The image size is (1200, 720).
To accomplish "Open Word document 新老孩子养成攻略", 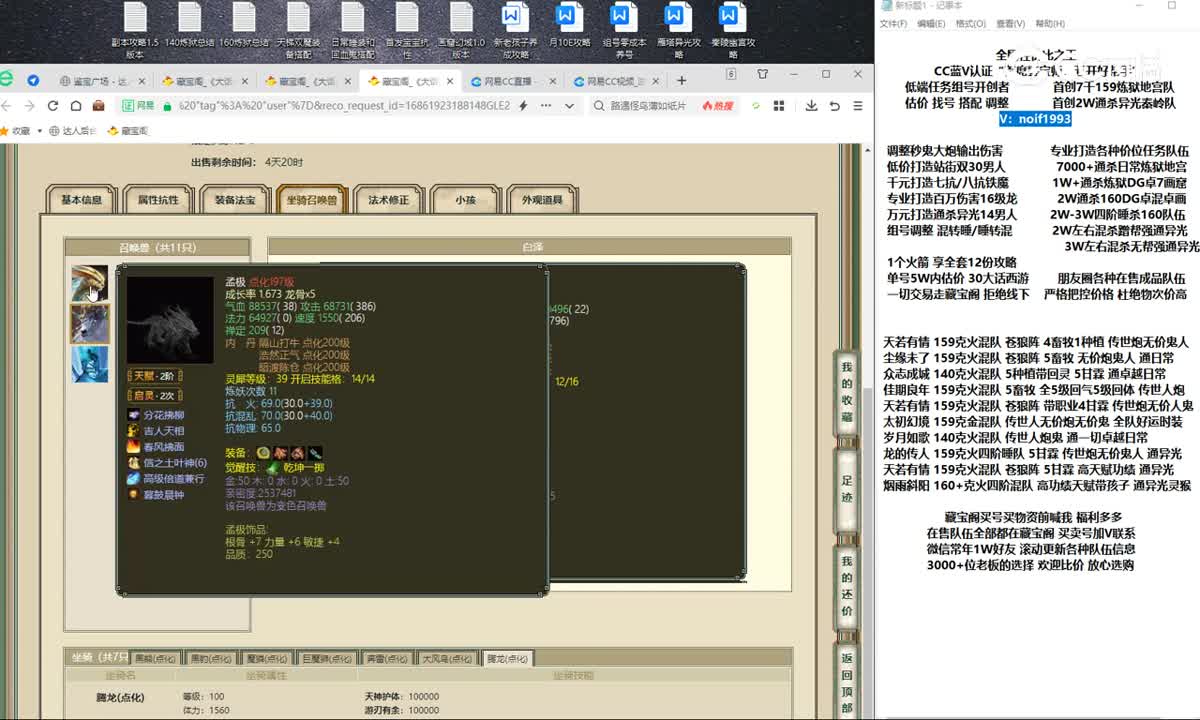I will point(515,31).
